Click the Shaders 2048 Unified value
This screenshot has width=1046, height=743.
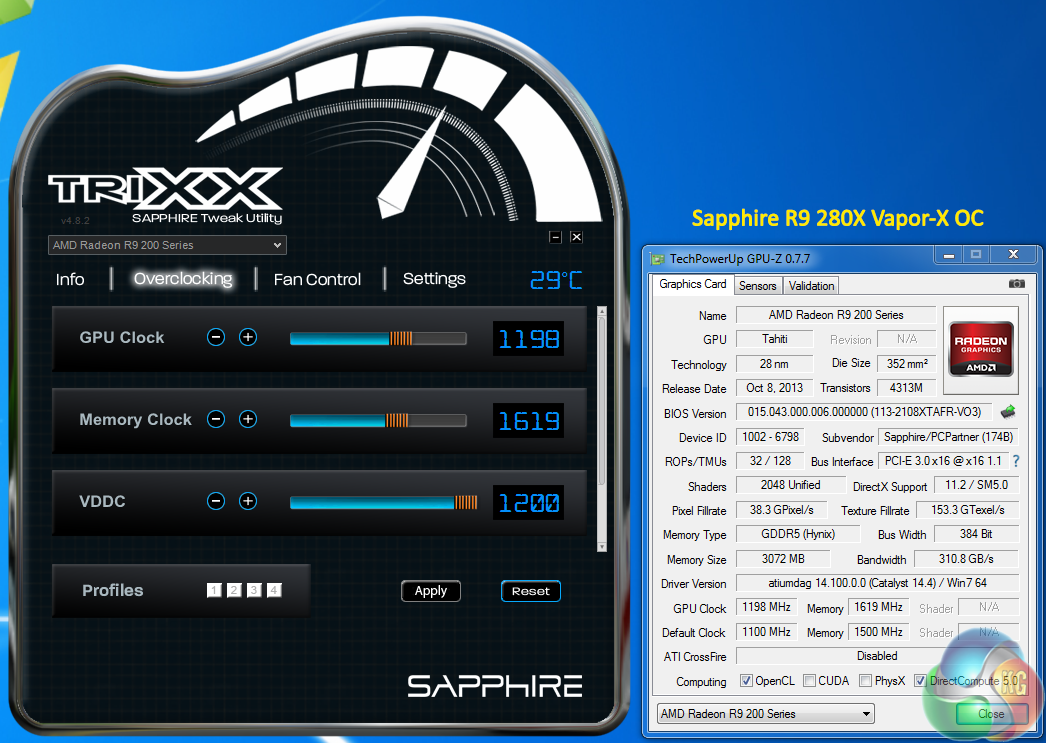(791, 485)
